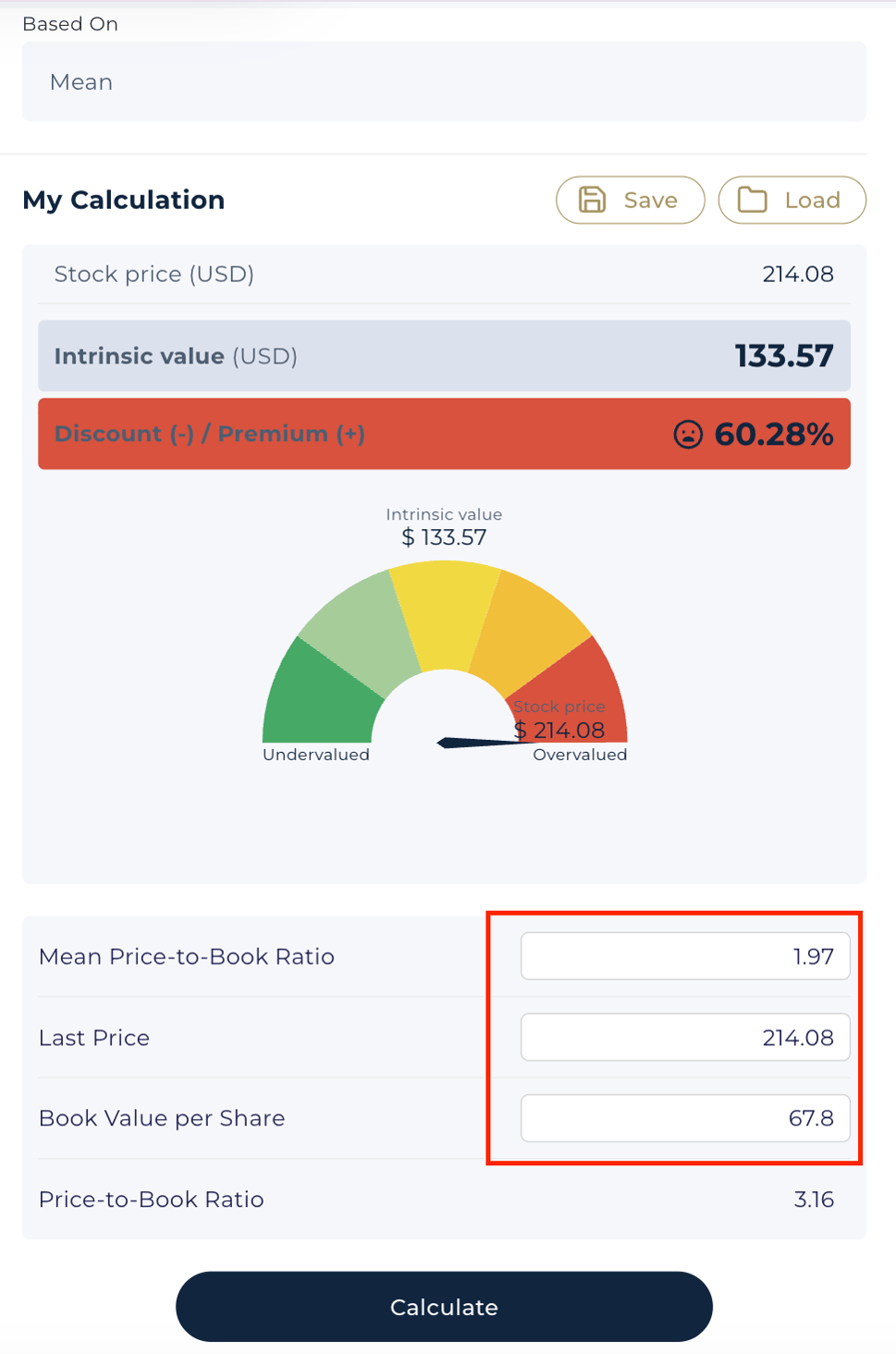
Task: Click the Intrinsic value 133.57 row
Action: click(444, 355)
